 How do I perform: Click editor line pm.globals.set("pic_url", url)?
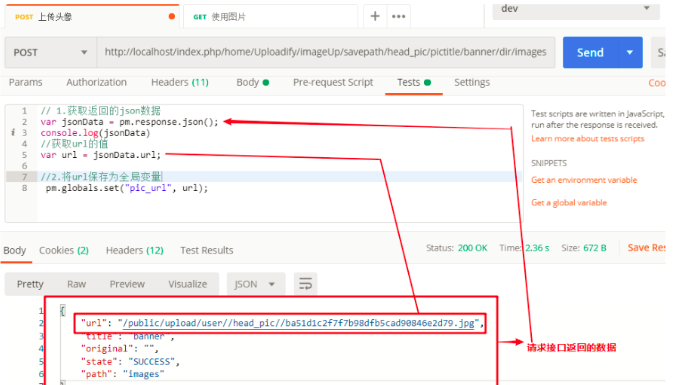pos(127,188)
